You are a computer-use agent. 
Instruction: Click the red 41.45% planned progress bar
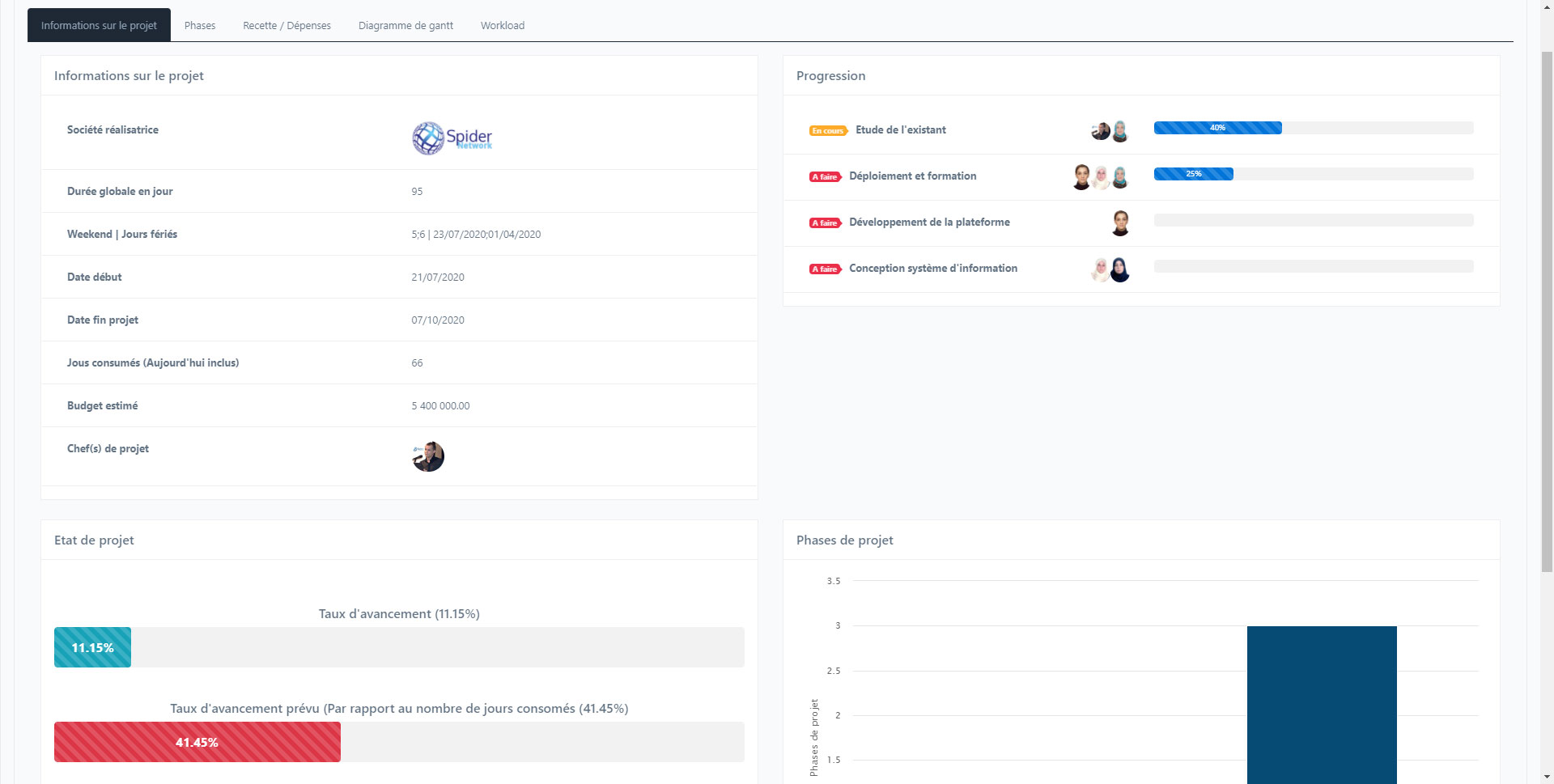197,742
